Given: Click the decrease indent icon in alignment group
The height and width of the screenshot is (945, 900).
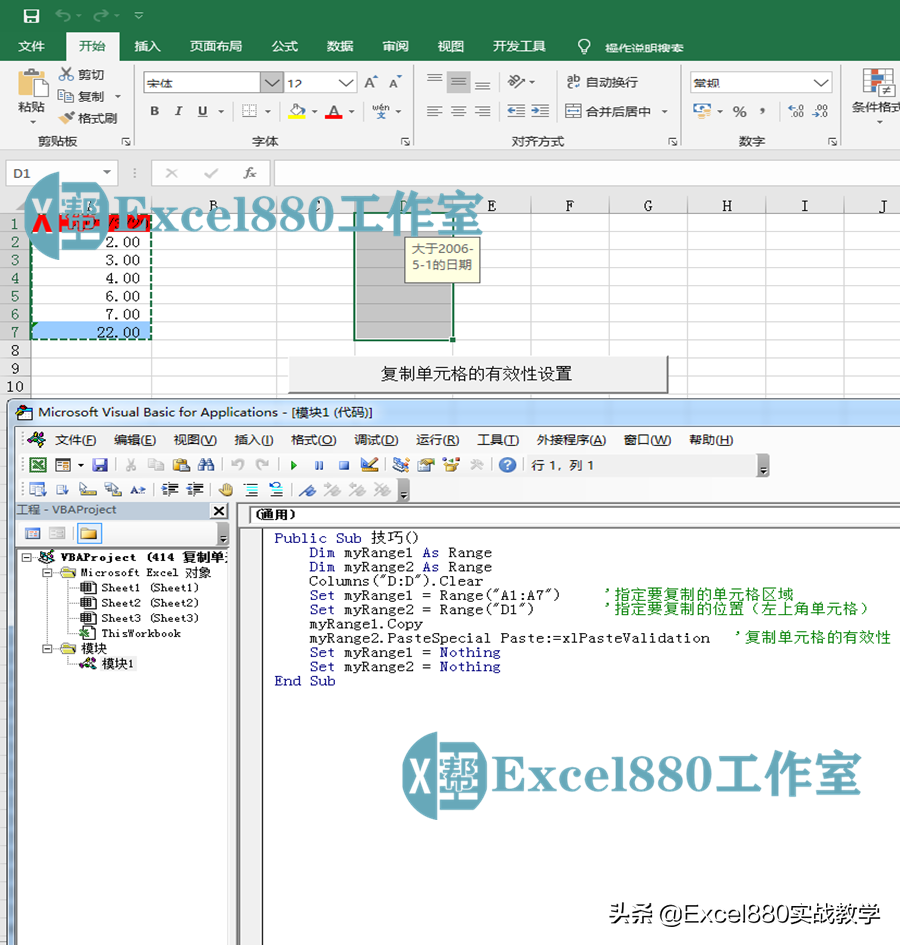Looking at the screenshot, I should (516, 111).
